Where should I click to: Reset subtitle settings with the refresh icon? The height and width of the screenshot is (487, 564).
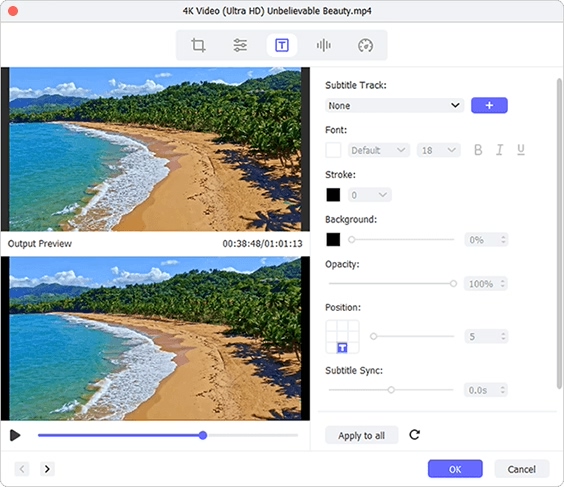[414, 435]
